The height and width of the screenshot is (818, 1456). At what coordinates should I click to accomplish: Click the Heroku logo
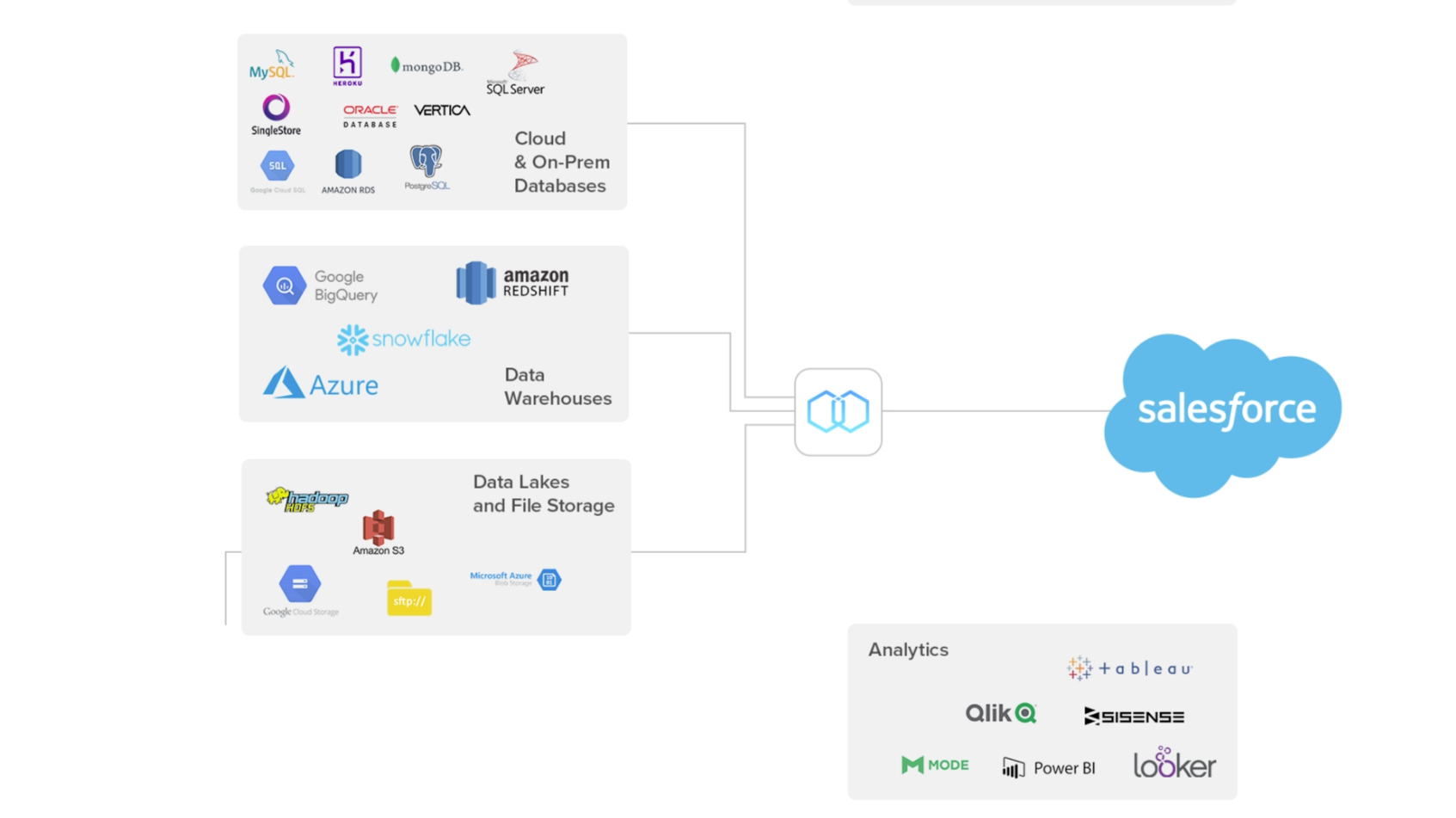click(x=347, y=66)
